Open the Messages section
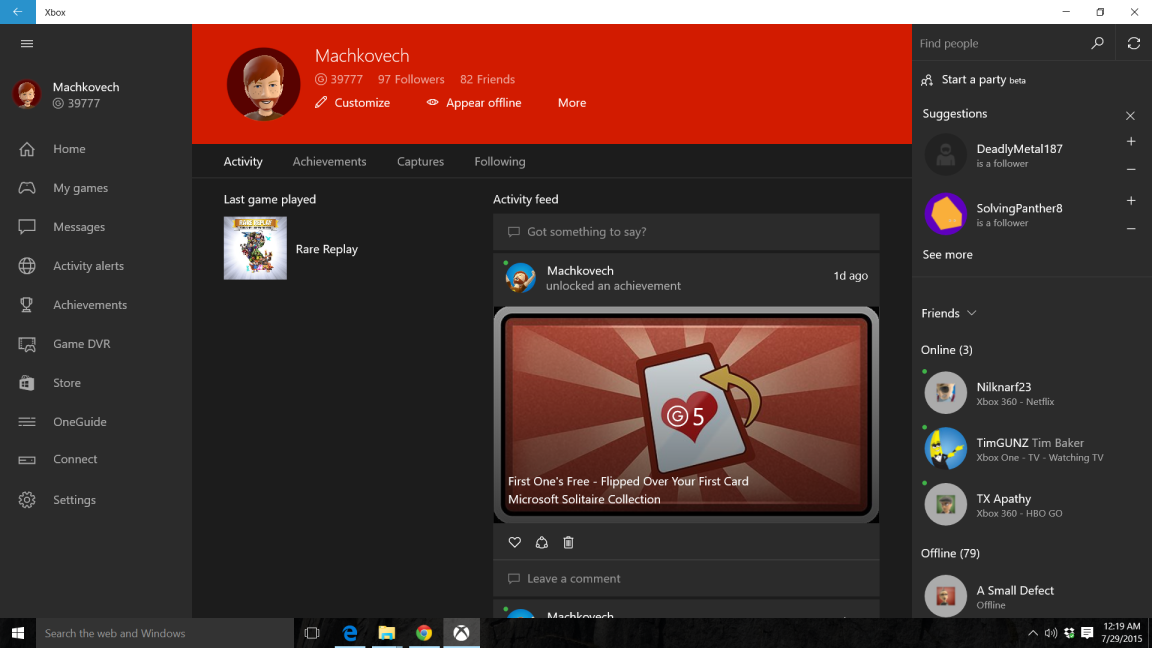Image resolution: width=1152 pixels, height=648 pixels. pos(80,226)
